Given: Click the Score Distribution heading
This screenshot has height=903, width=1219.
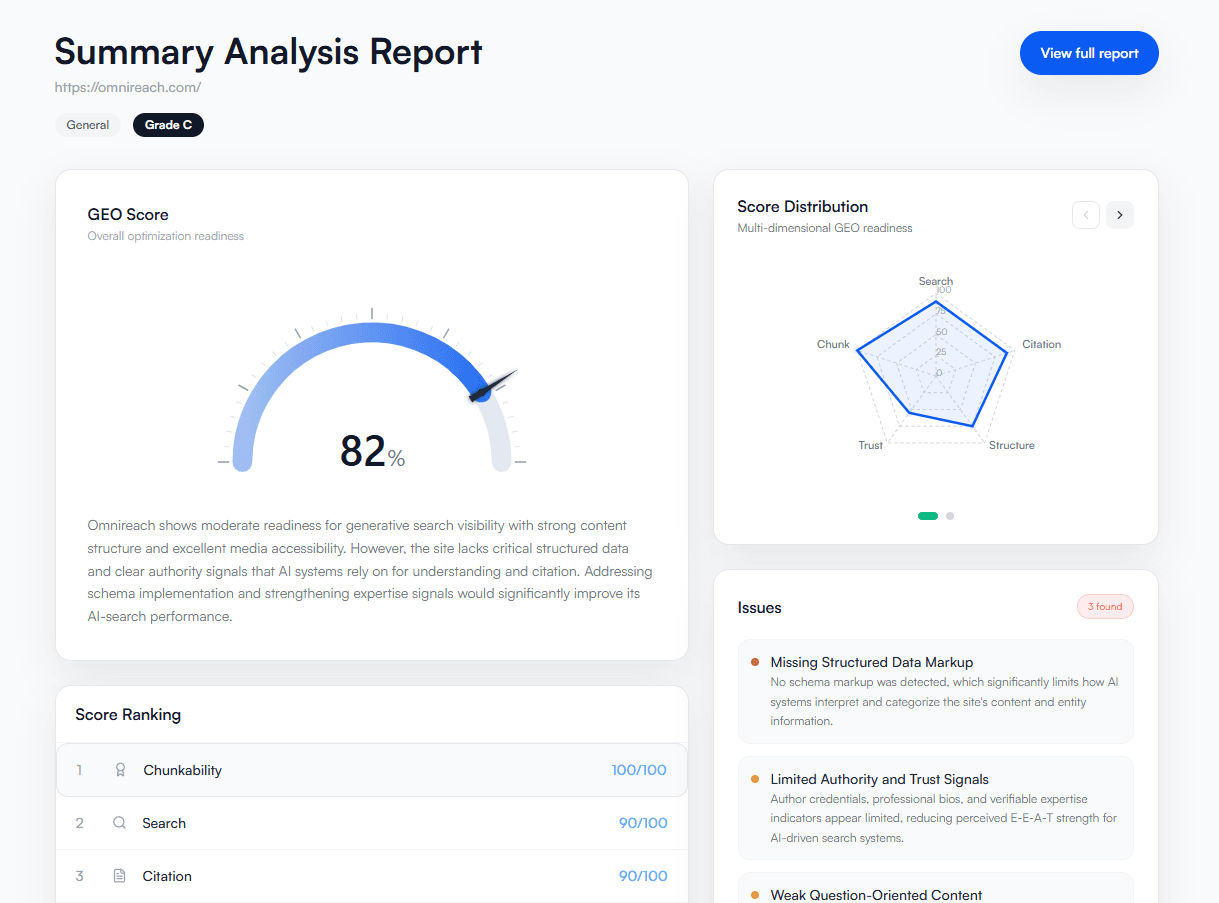Looking at the screenshot, I should (x=803, y=207).
